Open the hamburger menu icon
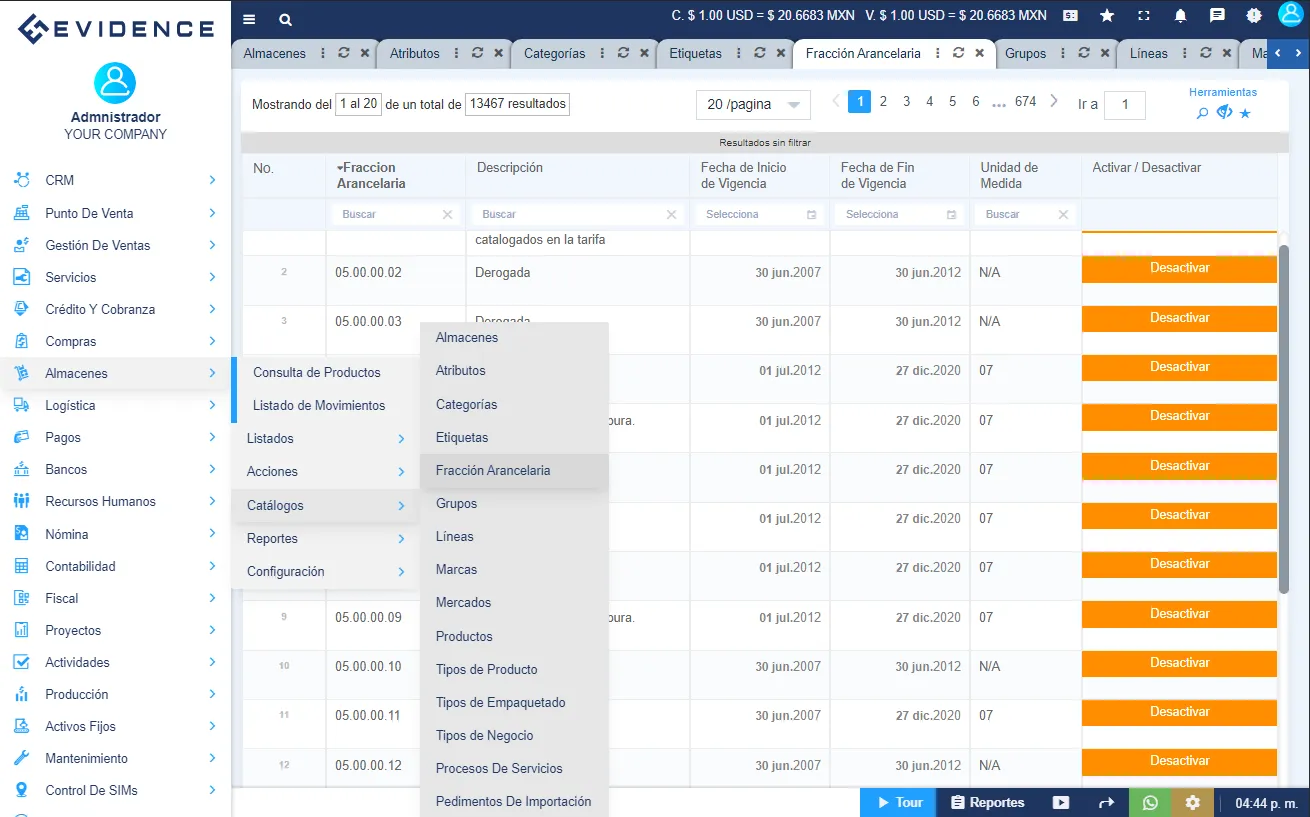 [x=248, y=18]
